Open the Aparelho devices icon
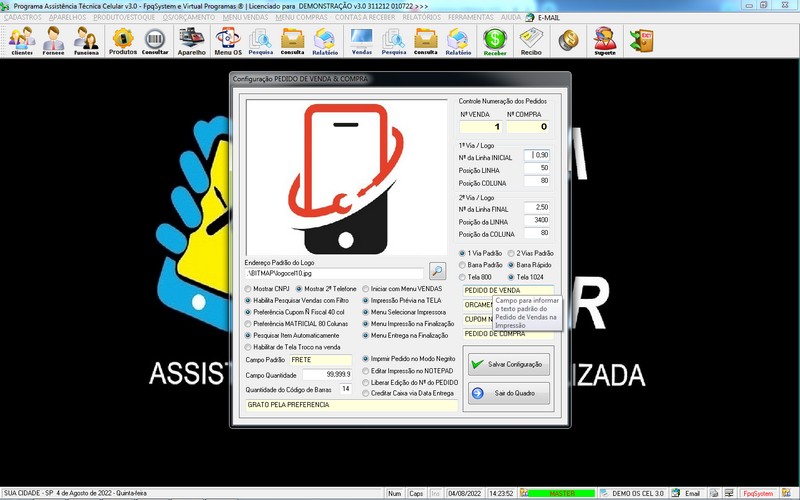 (191, 40)
